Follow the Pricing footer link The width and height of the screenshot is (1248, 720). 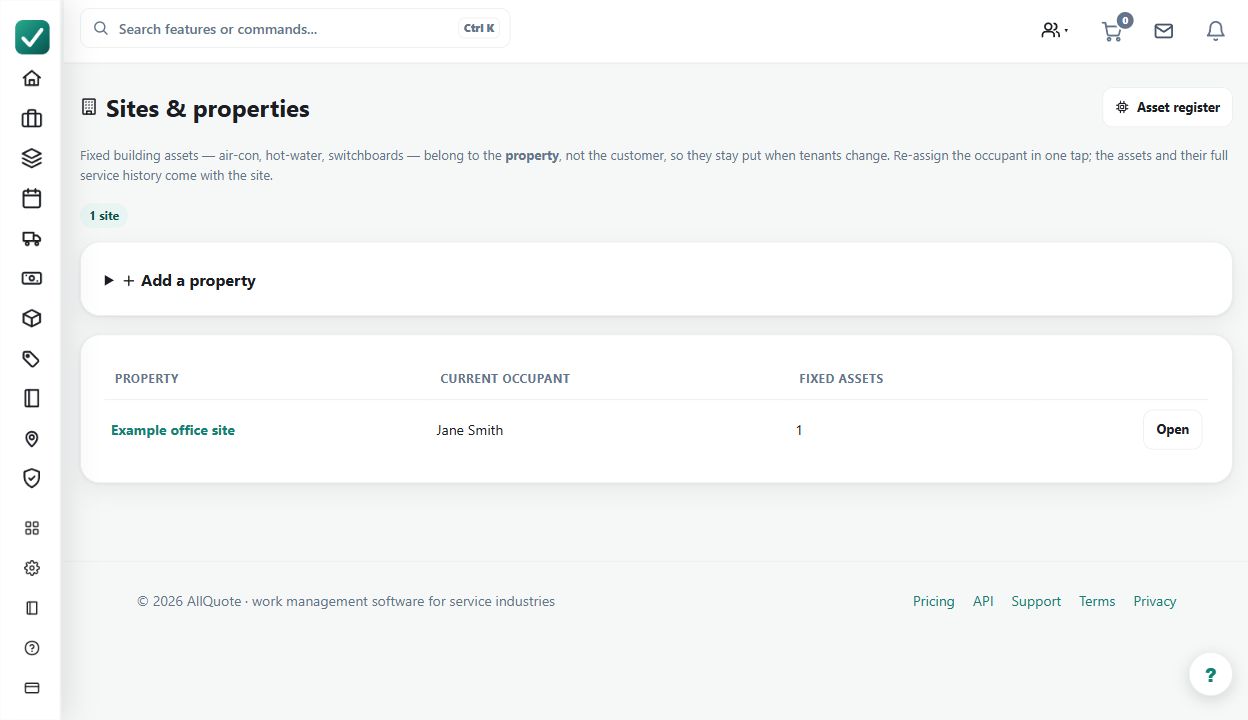tap(934, 601)
